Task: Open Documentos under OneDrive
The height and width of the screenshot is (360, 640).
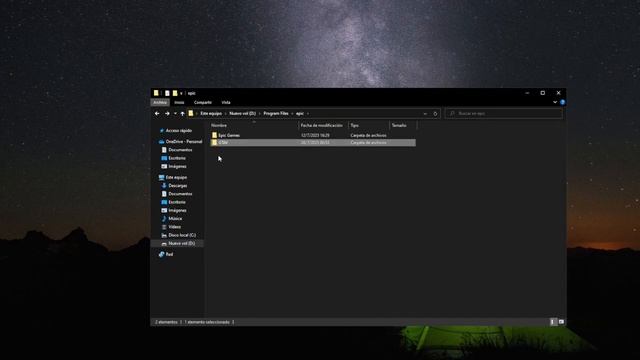Action: point(177,150)
